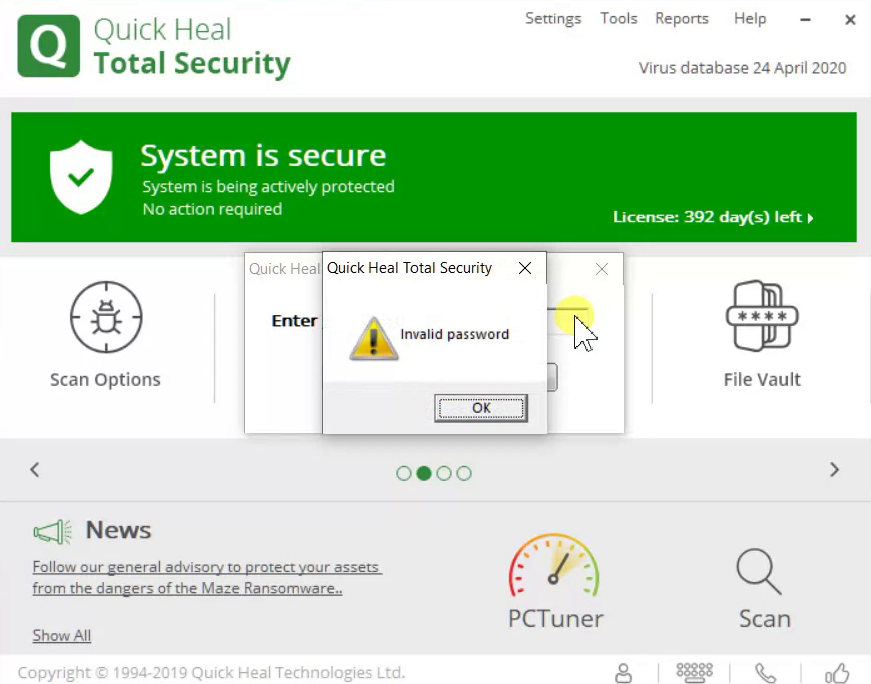Open the user account icon in footer
The width and height of the screenshot is (871, 684).
click(623, 673)
